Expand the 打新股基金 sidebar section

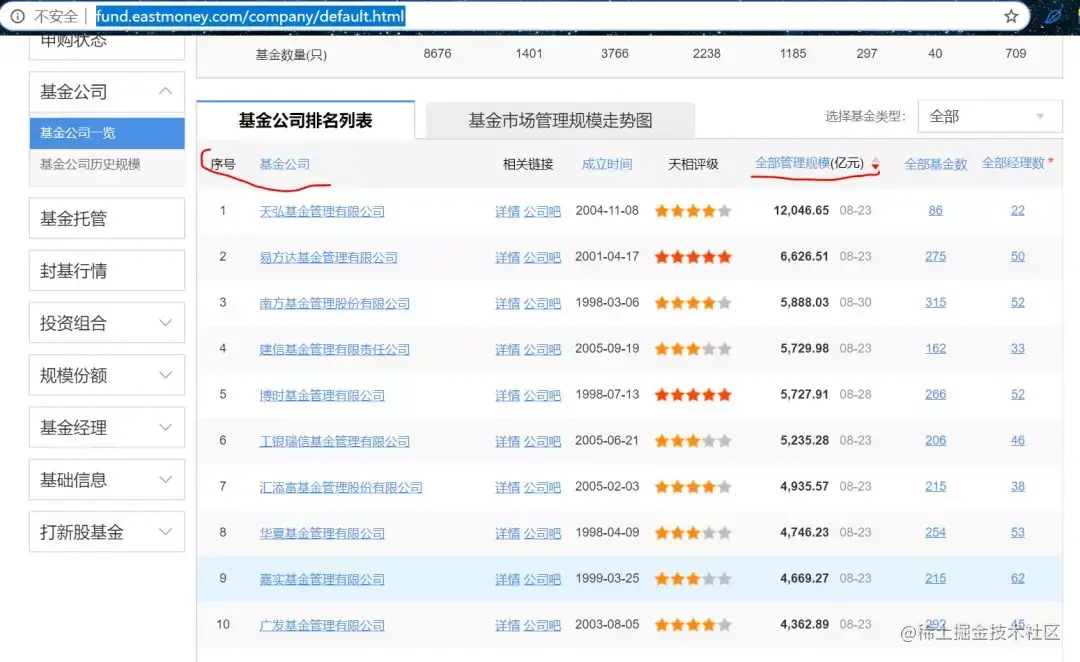pos(165,532)
